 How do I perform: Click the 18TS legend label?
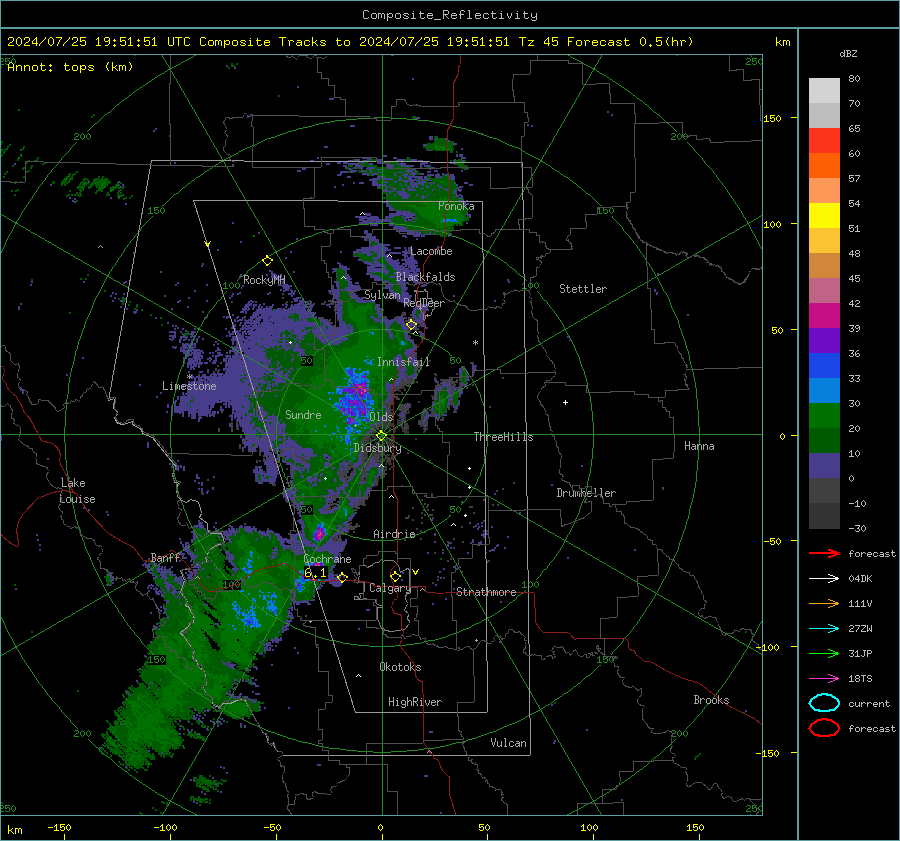coord(860,679)
